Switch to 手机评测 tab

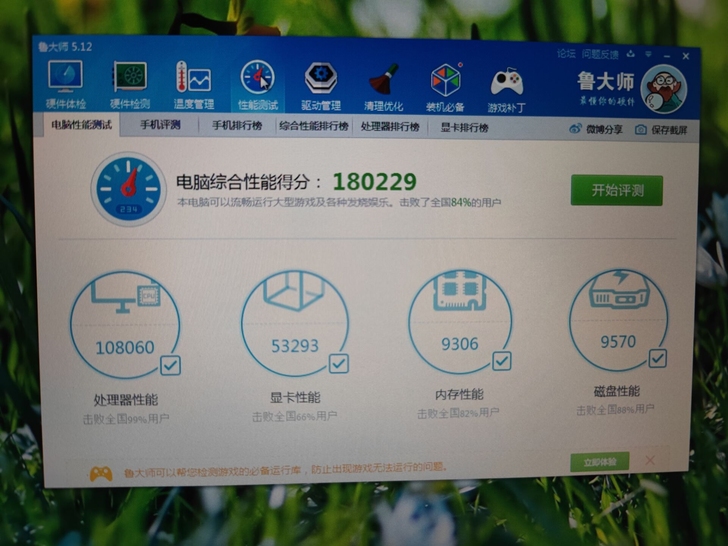[x=160, y=125]
